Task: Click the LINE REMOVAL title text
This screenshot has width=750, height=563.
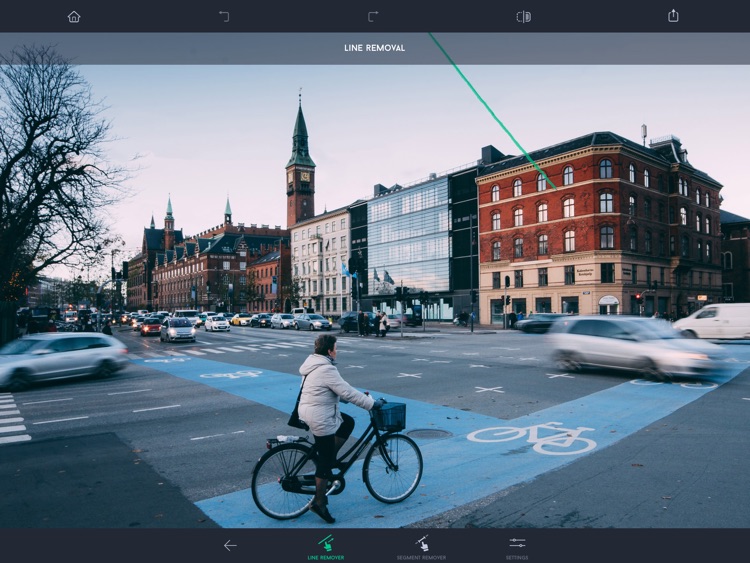Action: pos(375,48)
